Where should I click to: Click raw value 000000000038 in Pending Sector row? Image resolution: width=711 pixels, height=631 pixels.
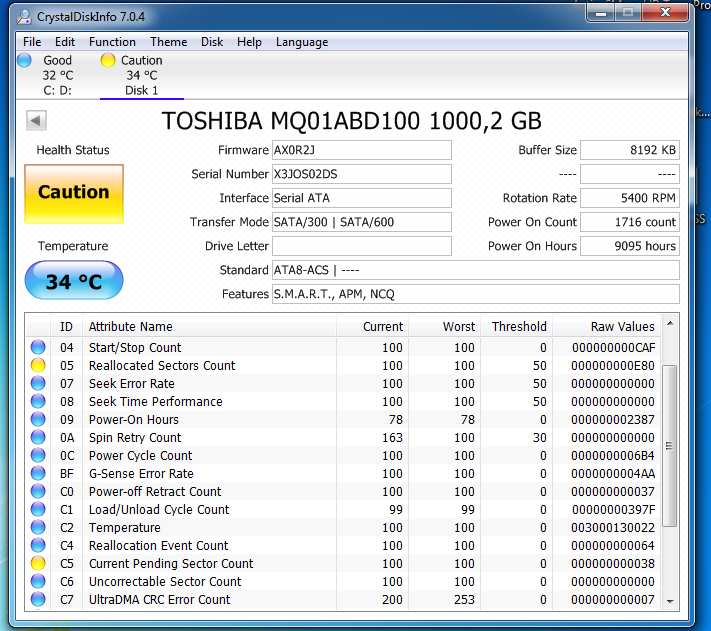613,563
